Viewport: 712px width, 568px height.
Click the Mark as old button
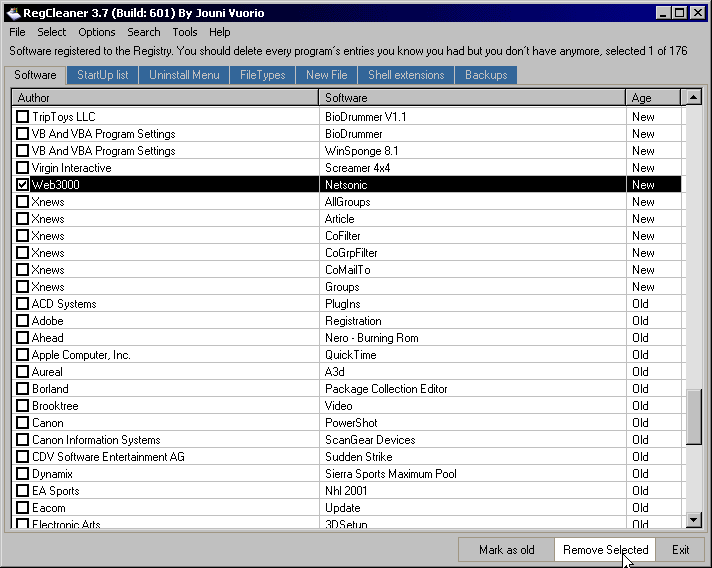[x=506, y=550]
